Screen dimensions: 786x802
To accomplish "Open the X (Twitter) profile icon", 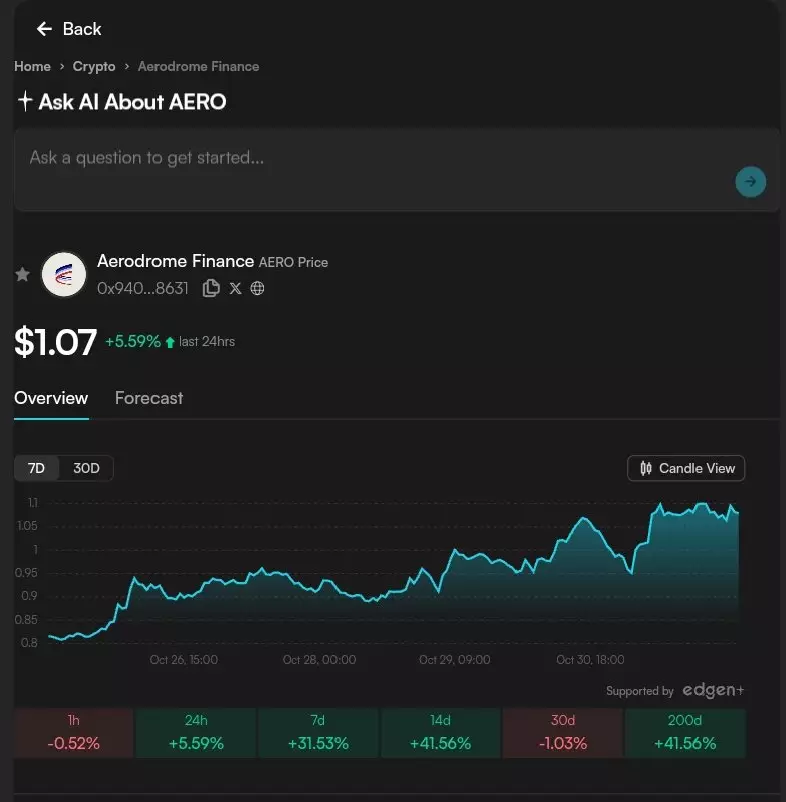I will [235, 288].
